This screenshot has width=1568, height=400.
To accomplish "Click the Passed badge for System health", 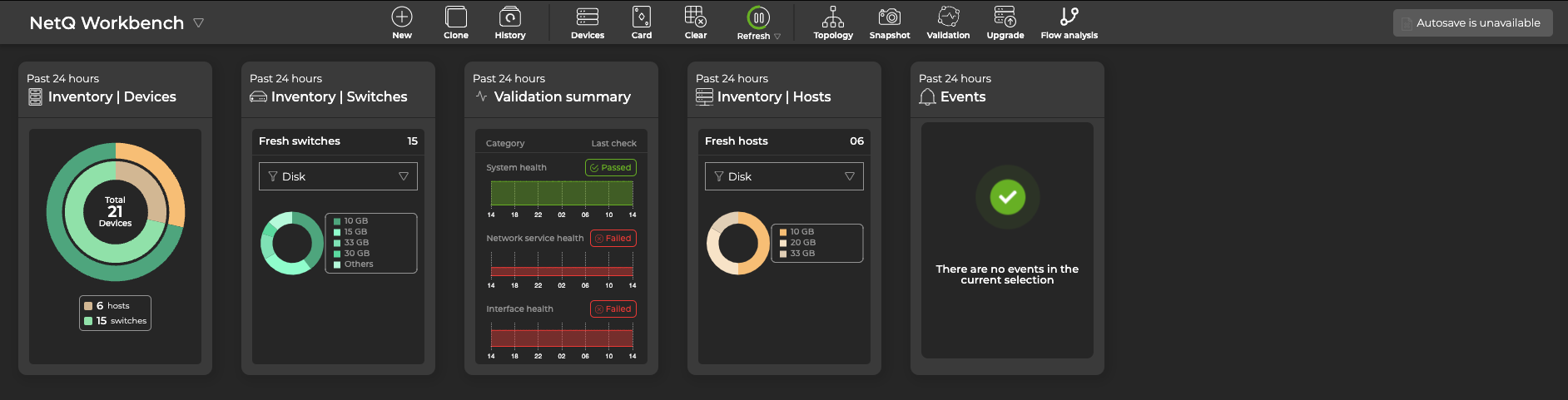I will coord(611,168).
